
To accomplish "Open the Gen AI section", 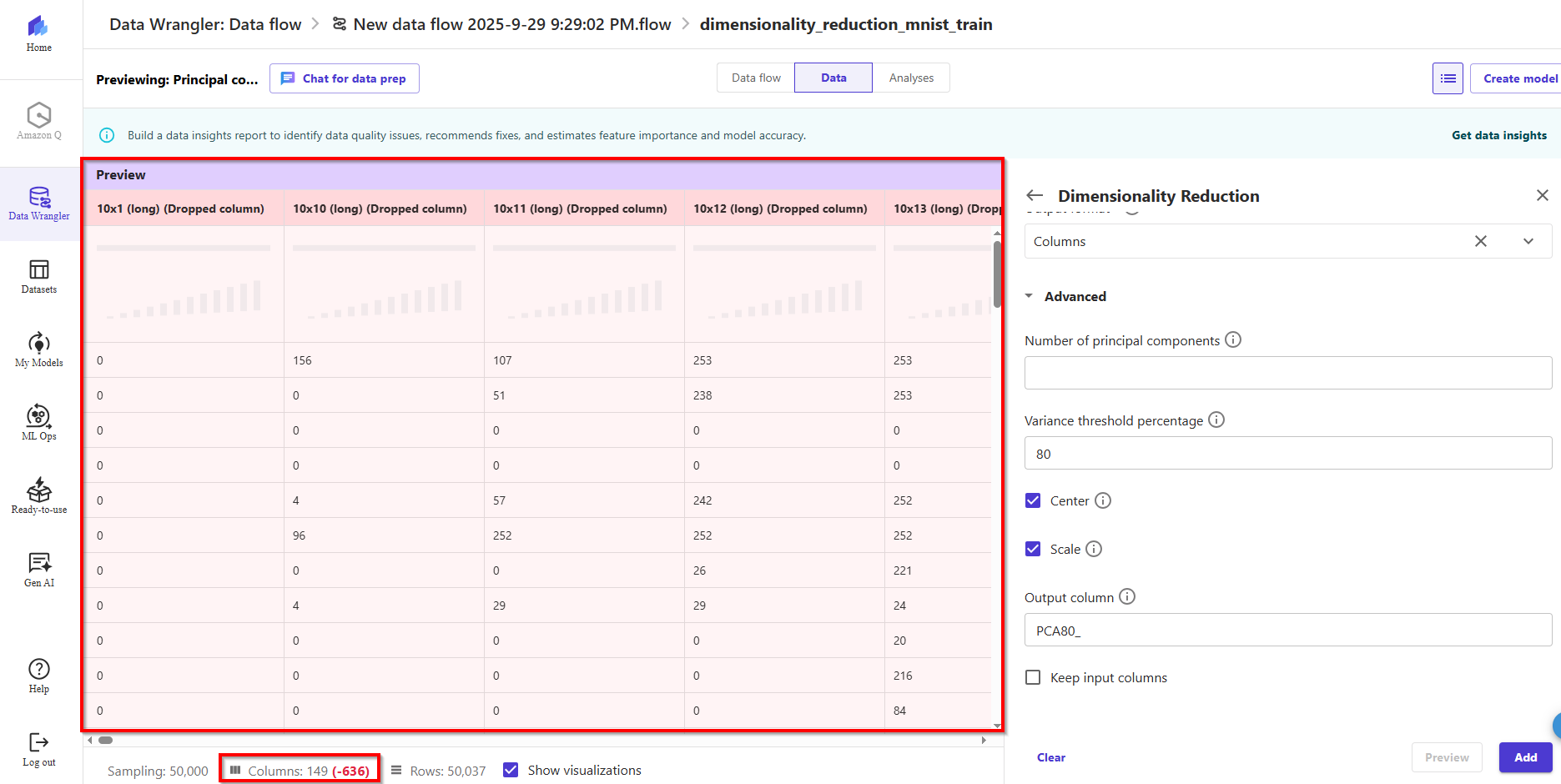I will [x=39, y=569].
